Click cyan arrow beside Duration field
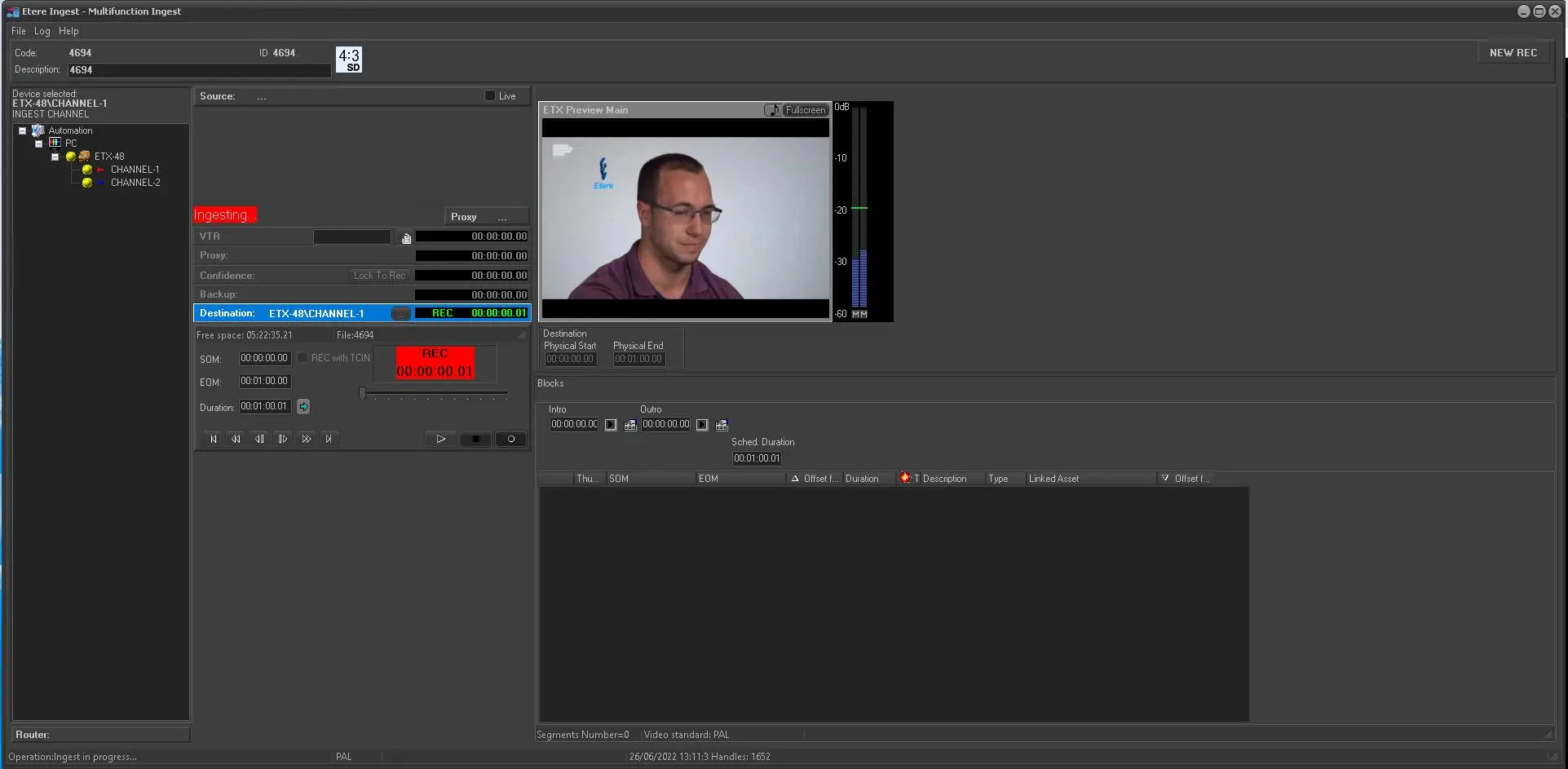This screenshot has width=1568, height=769. (303, 406)
